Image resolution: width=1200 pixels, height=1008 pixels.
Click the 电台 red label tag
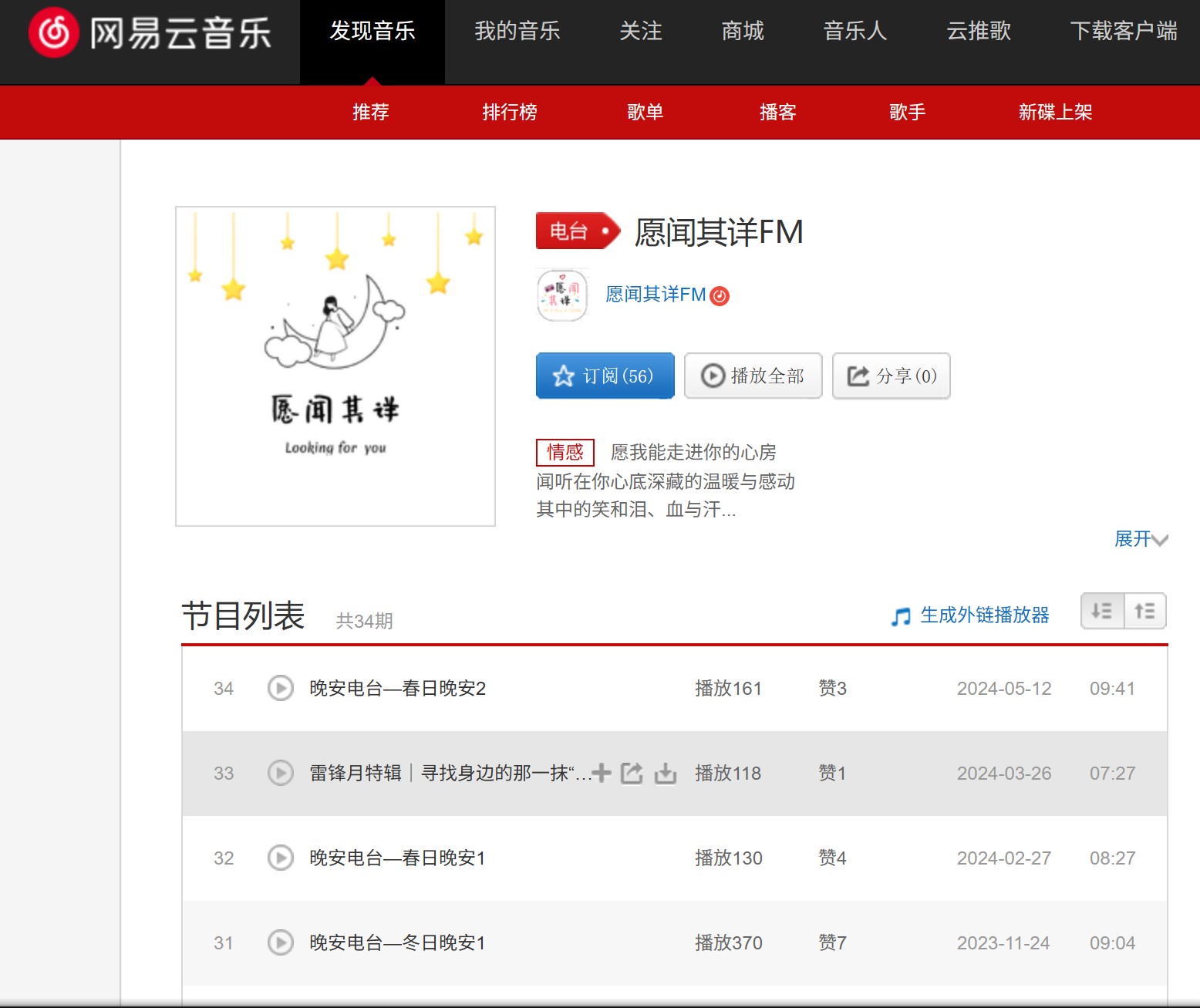pyautogui.click(x=578, y=231)
